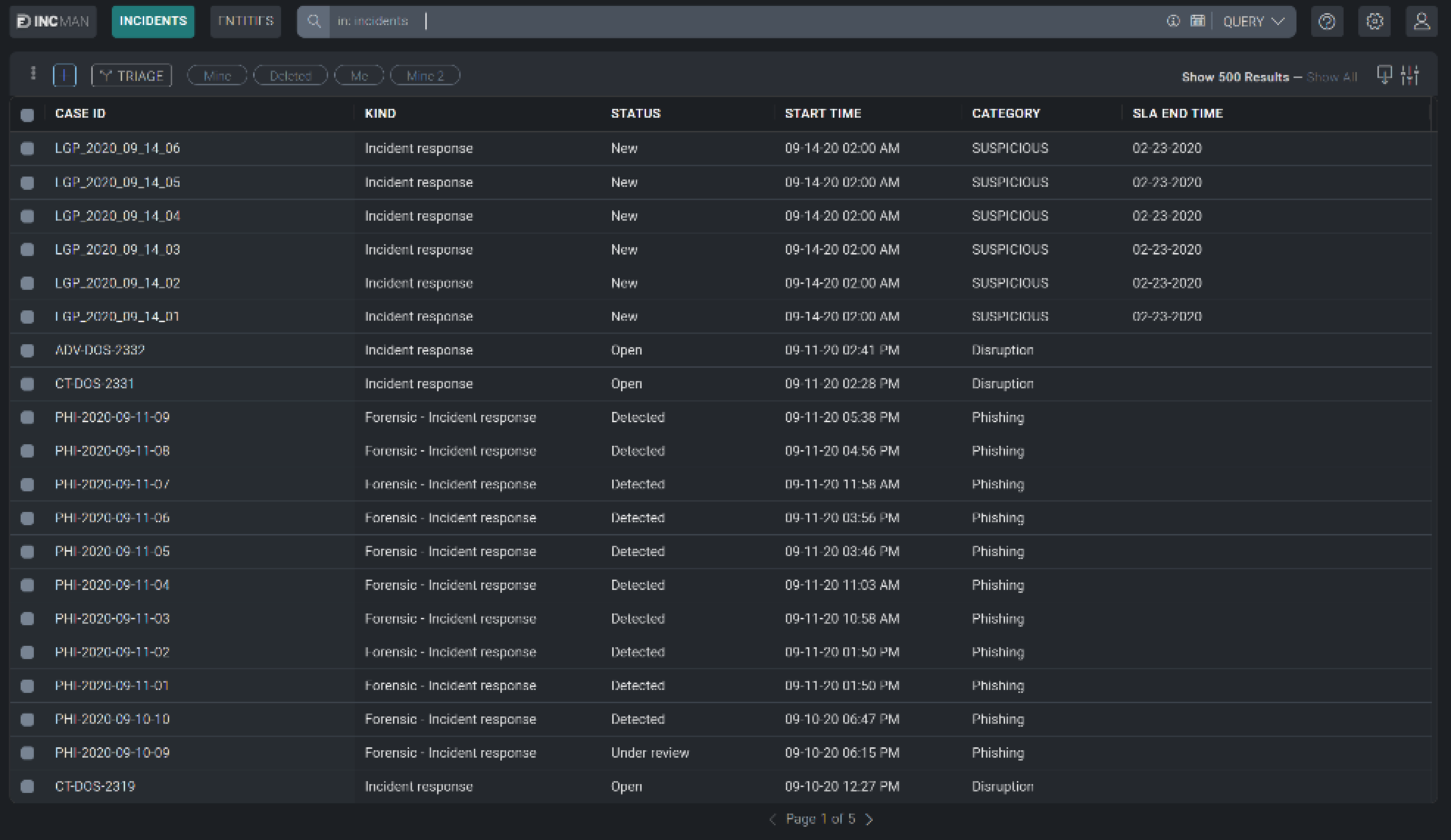Open case PHI-2020-09-11-08
This screenshot has height=840, width=1451.
[x=112, y=451]
